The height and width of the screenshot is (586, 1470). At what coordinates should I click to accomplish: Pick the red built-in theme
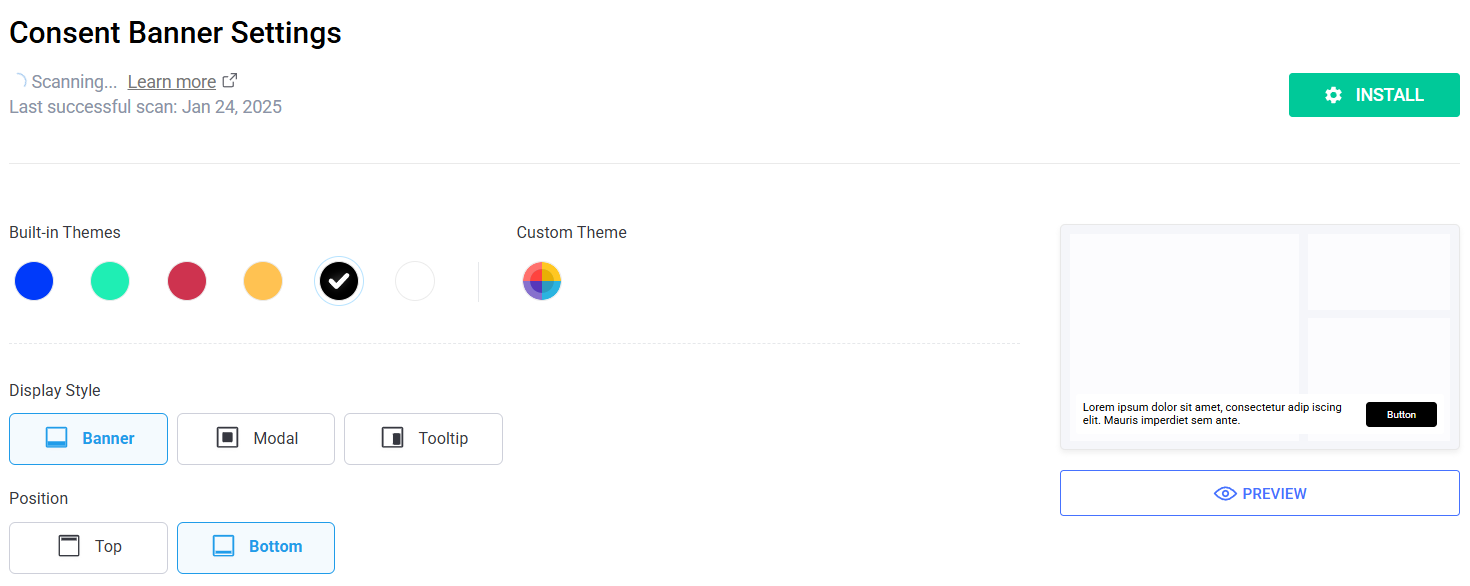point(187,281)
